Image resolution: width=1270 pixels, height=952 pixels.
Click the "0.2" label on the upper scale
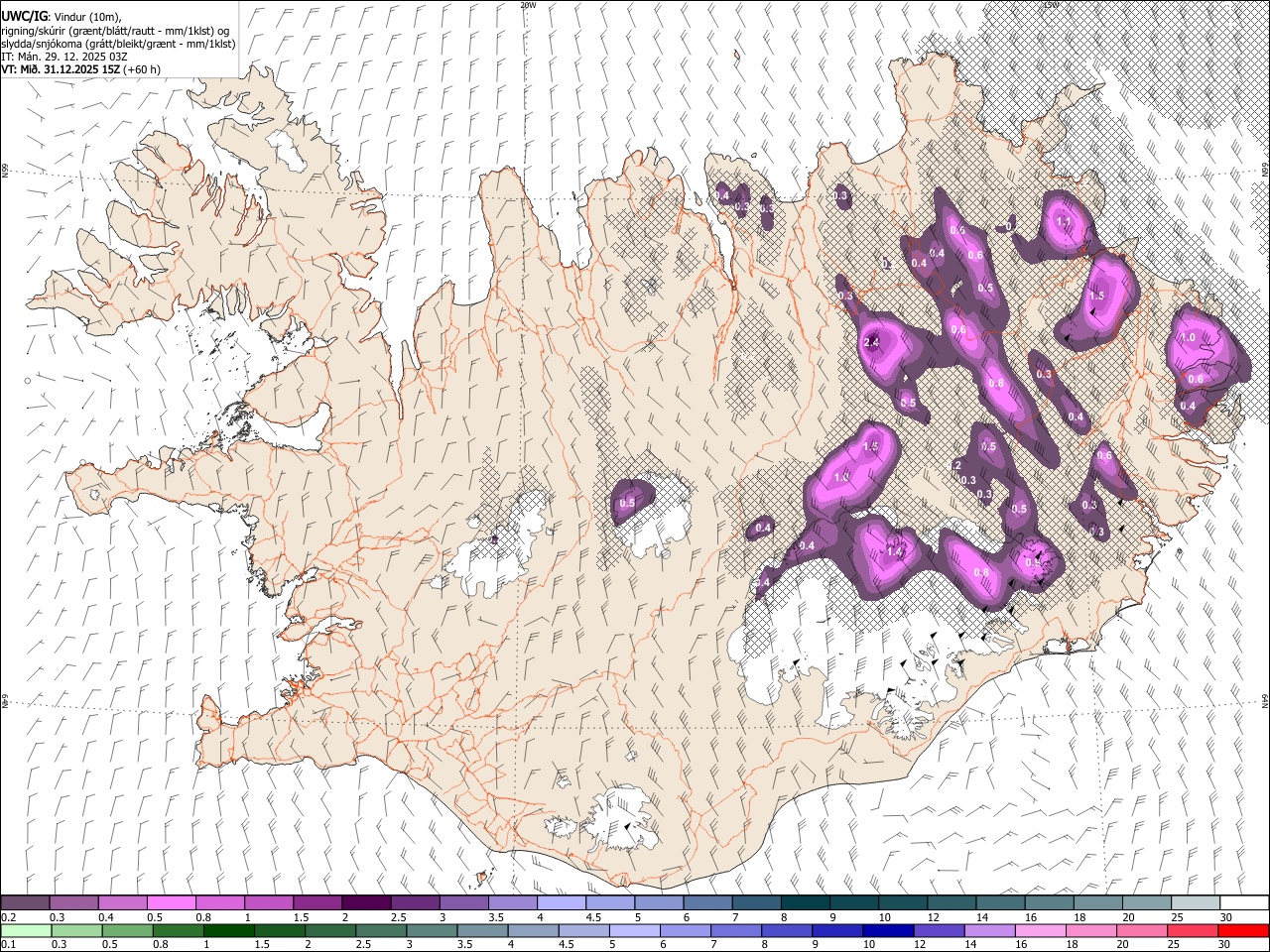[x=7, y=917]
